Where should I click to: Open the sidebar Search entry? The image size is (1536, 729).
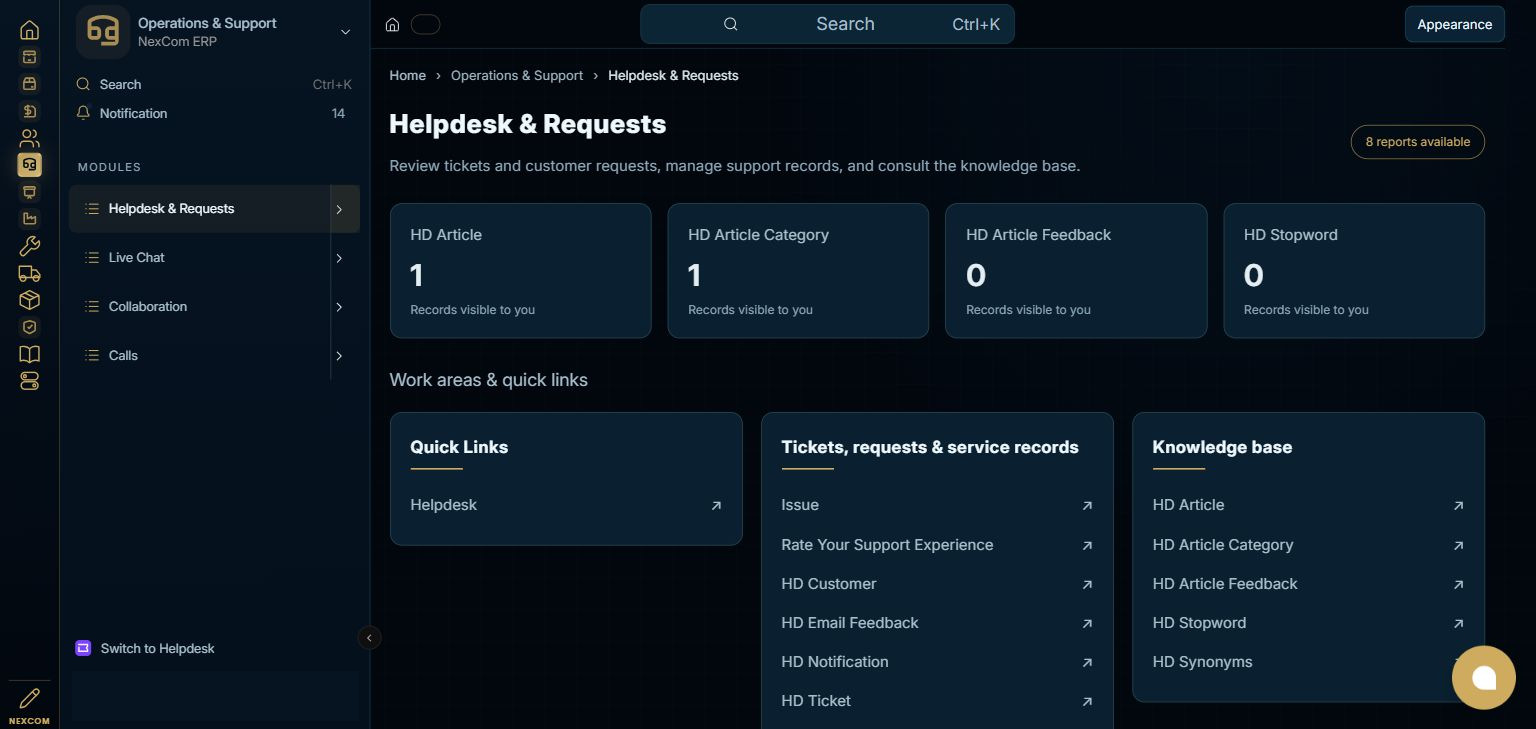tap(214, 84)
